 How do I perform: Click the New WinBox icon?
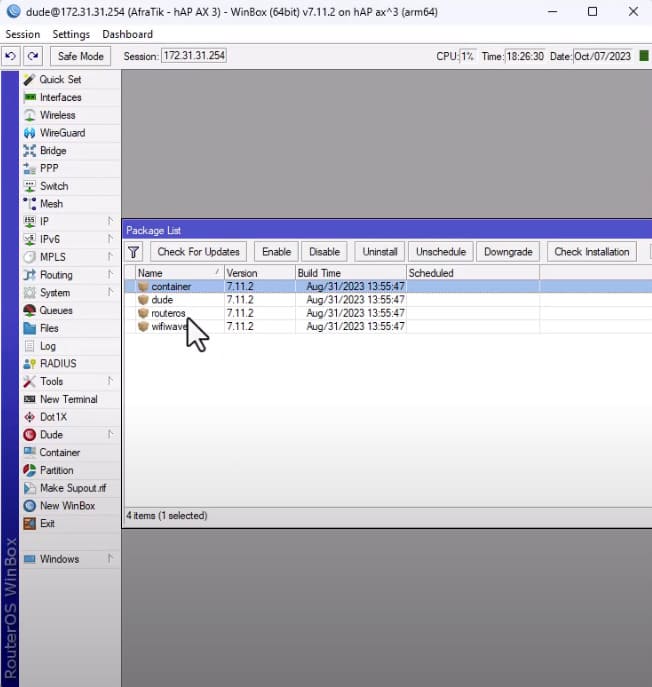coord(29,506)
